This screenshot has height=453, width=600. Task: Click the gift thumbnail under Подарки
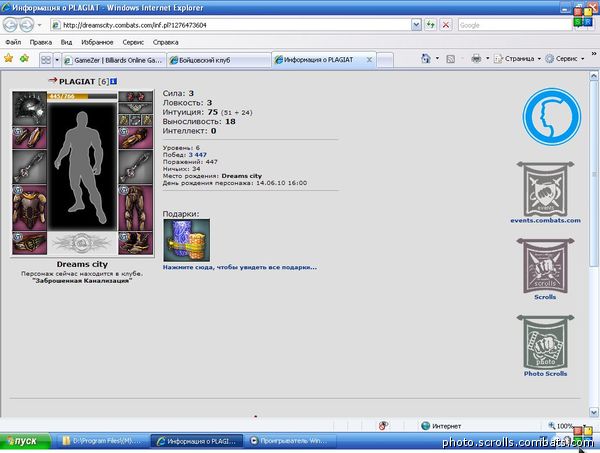187,240
